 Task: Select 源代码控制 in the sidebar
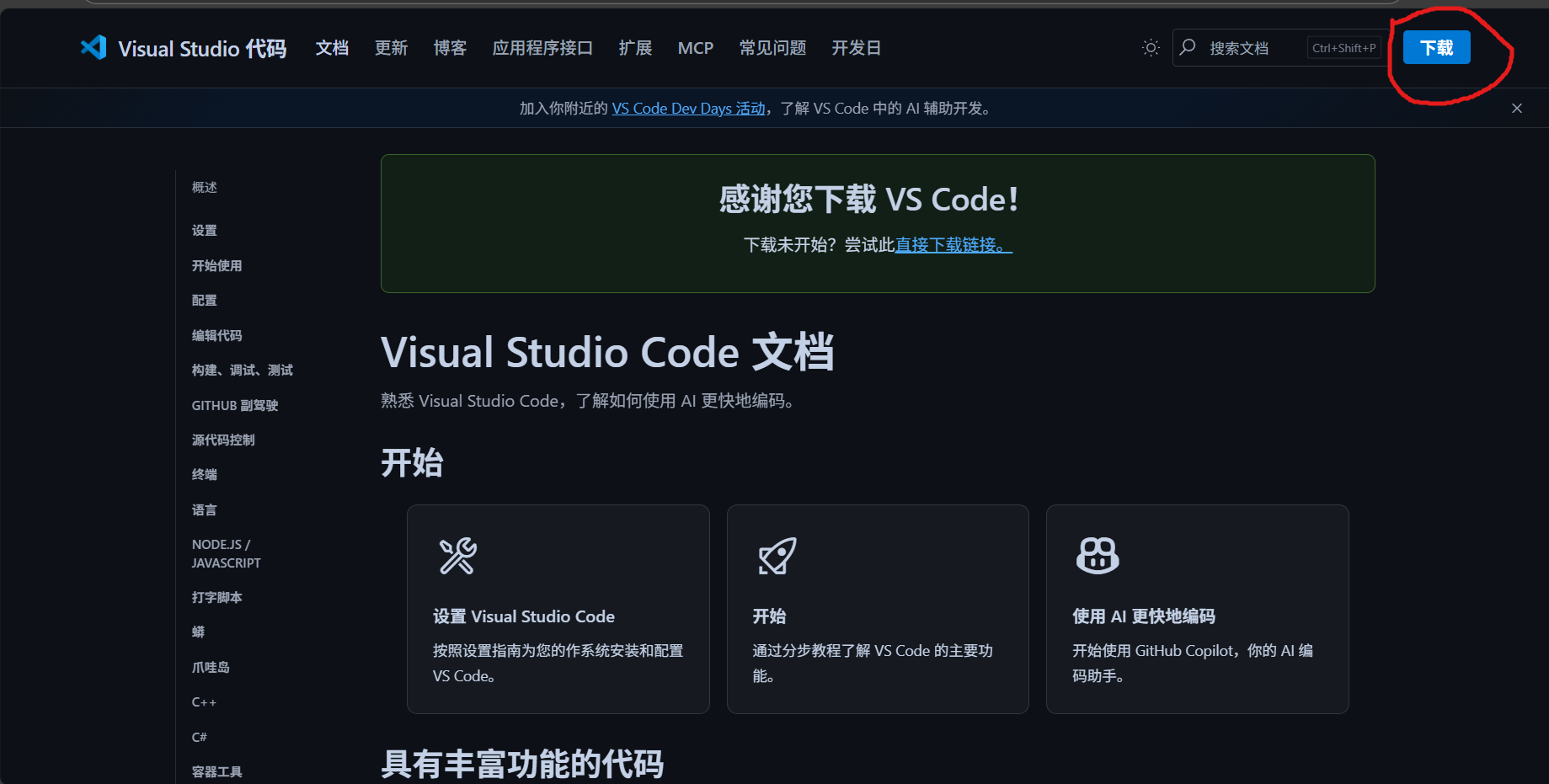(223, 440)
